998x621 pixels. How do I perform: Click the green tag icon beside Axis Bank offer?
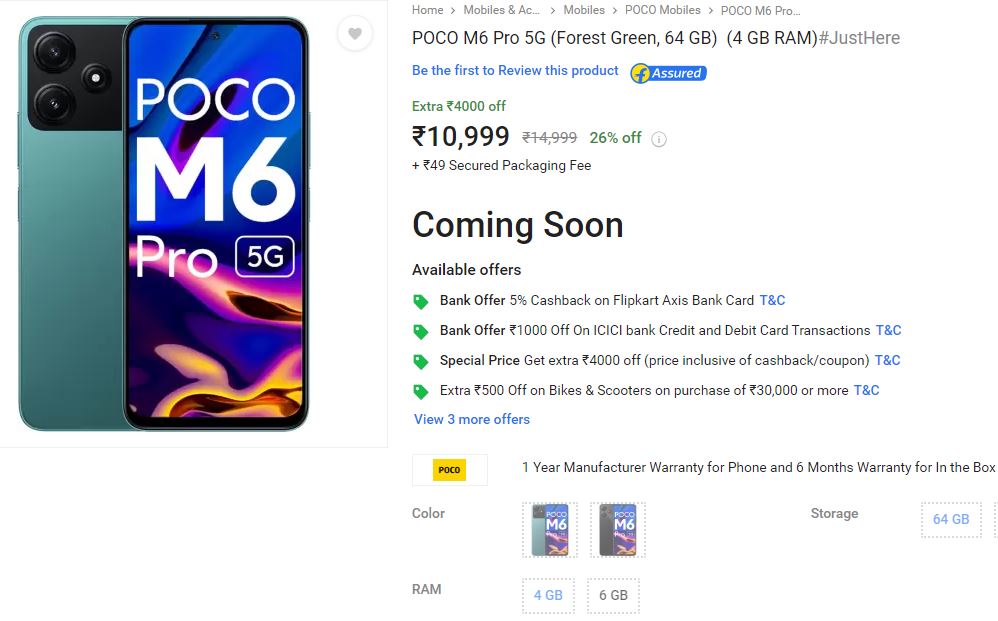coord(421,301)
